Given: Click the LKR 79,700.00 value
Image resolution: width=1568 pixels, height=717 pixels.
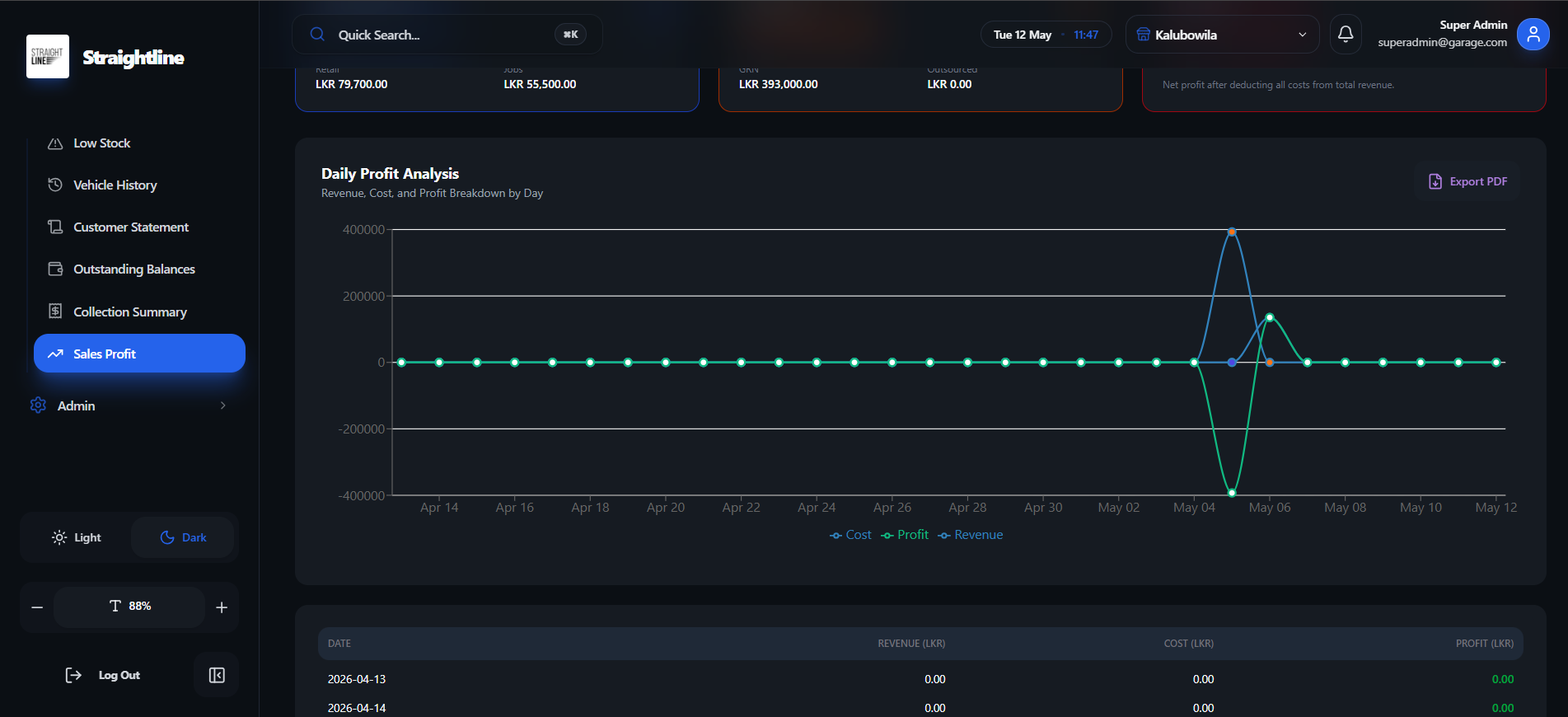Looking at the screenshot, I should coord(352,84).
